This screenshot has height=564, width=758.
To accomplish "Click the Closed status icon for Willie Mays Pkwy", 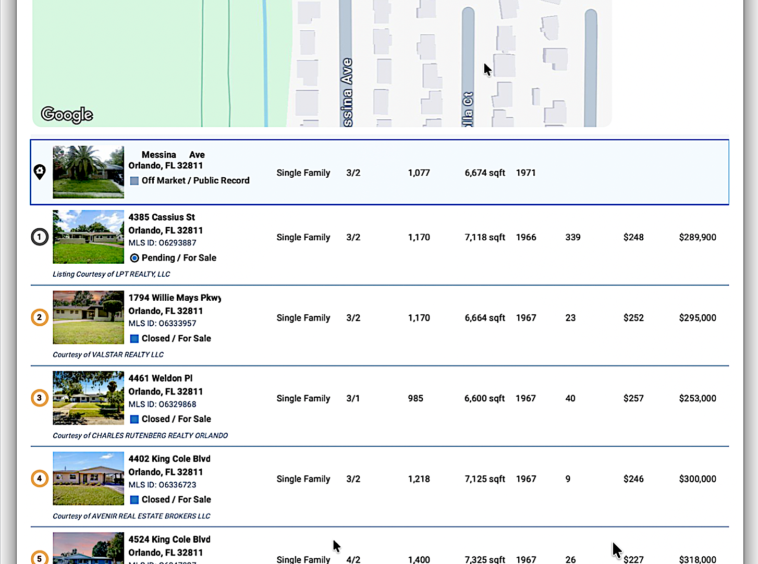I will (134, 339).
